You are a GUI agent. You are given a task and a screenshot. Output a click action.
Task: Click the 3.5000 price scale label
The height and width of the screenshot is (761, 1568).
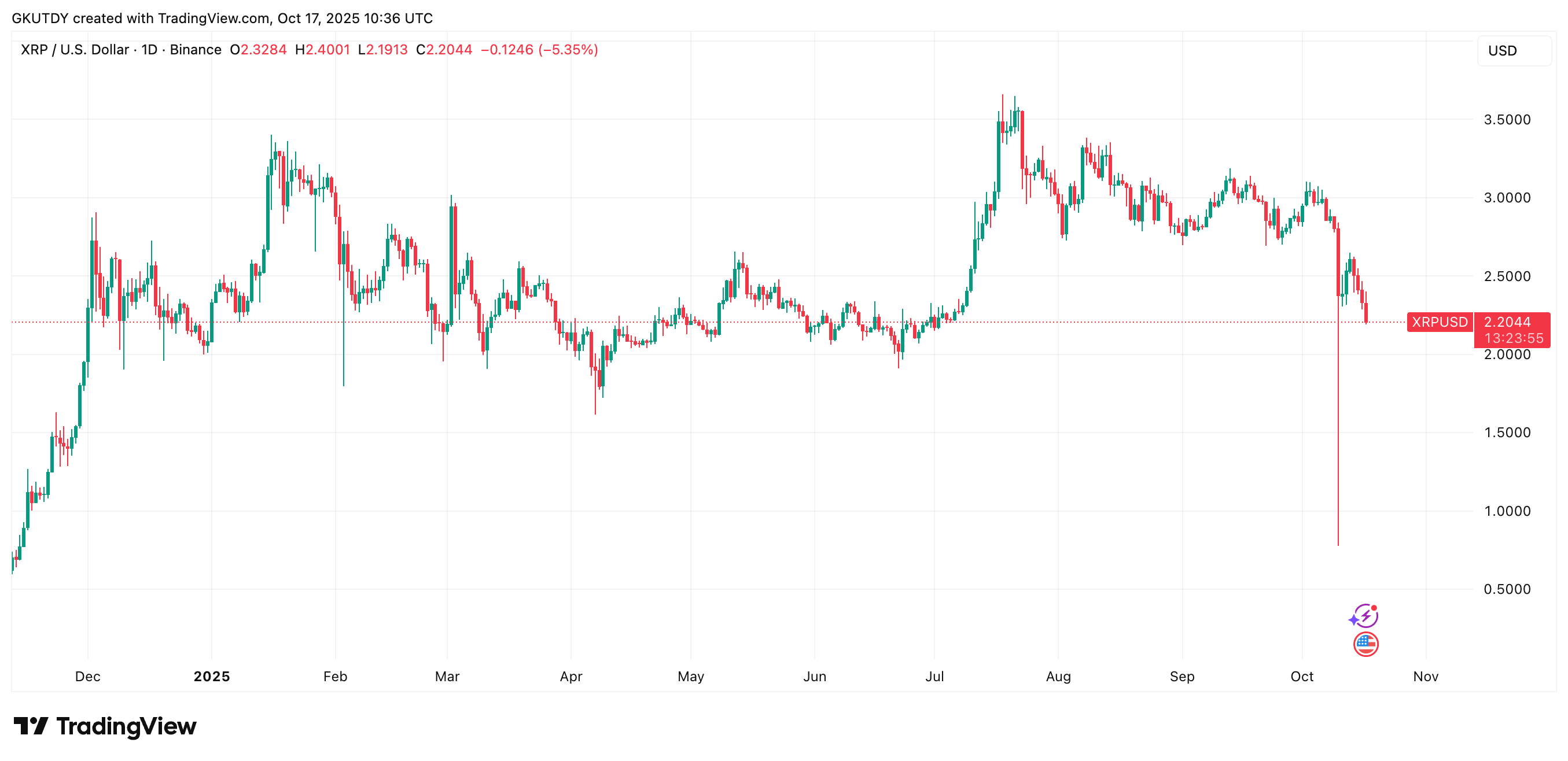coord(1507,120)
